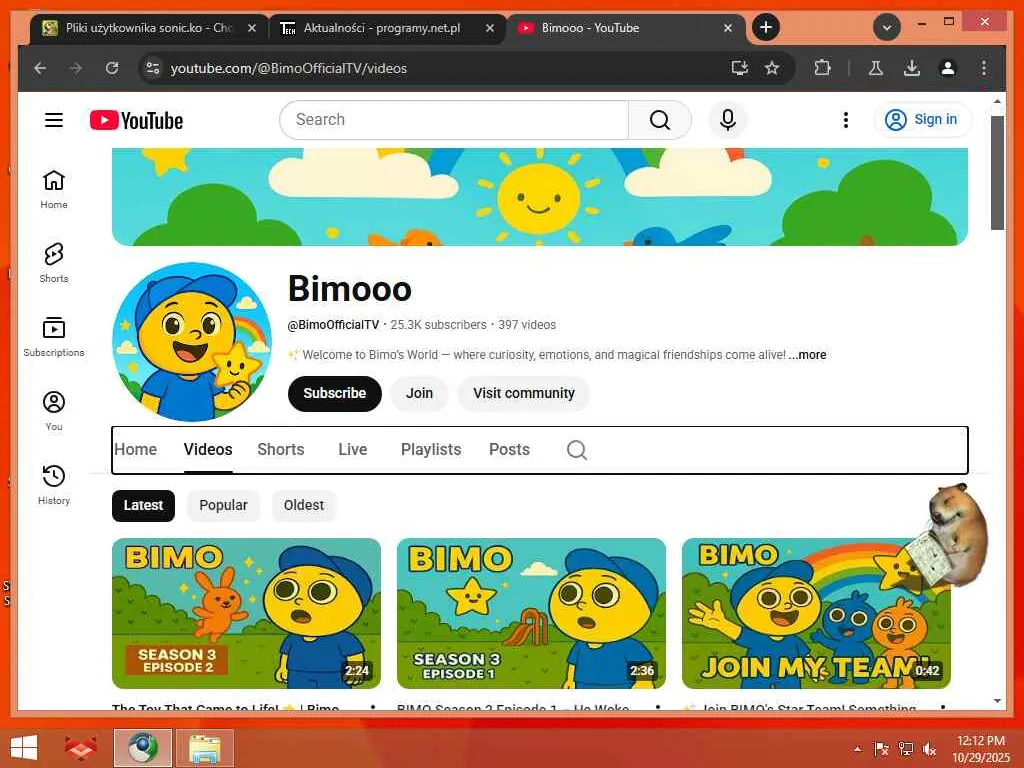Image resolution: width=1024 pixels, height=768 pixels.
Task: Open Season 3 Episode 1 video thumbnail
Action: [x=531, y=613]
